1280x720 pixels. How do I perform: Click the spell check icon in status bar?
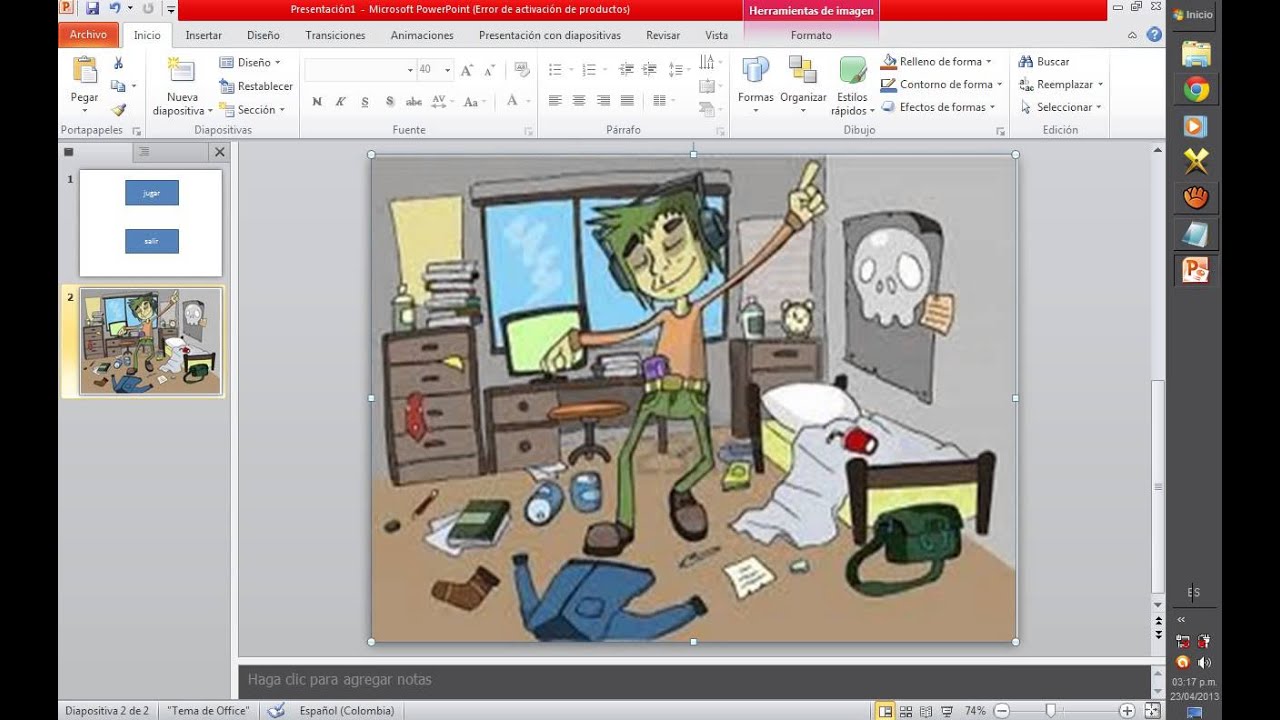[x=277, y=710]
